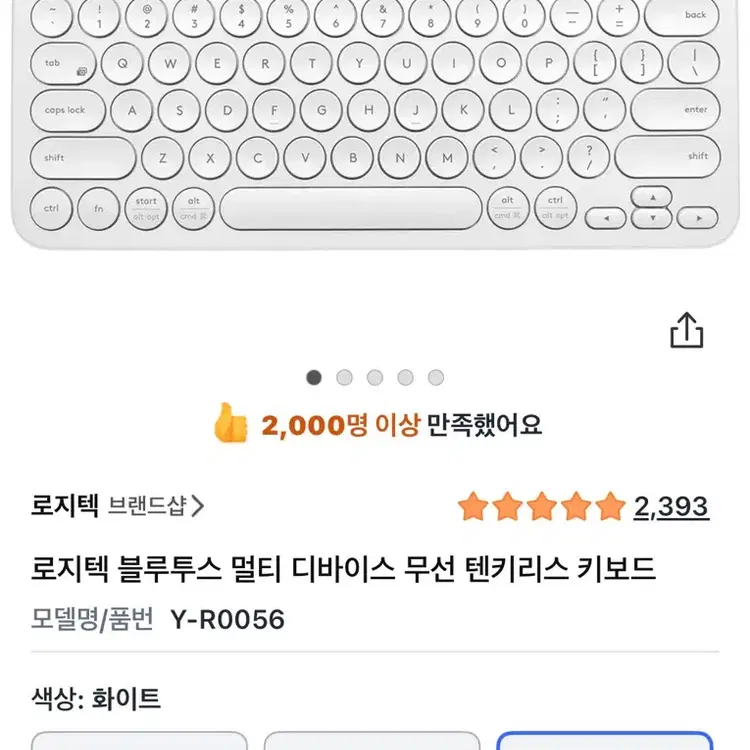Click the product title 로지텍 블루투스 멀티 디바이스
This screenshot has width=750, height=750.
(x=343, y=569)
